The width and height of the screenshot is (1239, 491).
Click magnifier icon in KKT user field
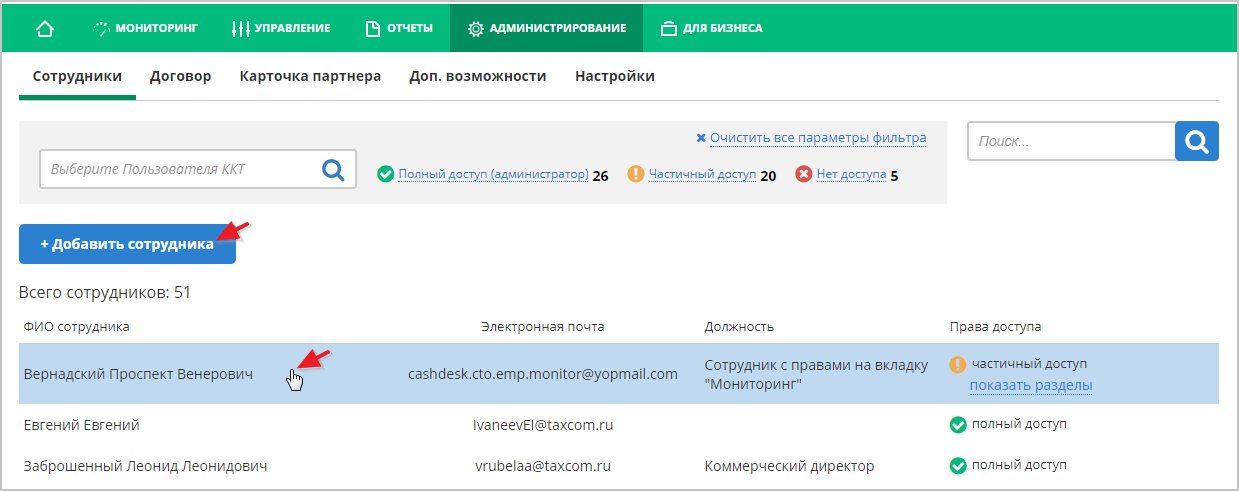pyautogui.click(x=333, y=170)
